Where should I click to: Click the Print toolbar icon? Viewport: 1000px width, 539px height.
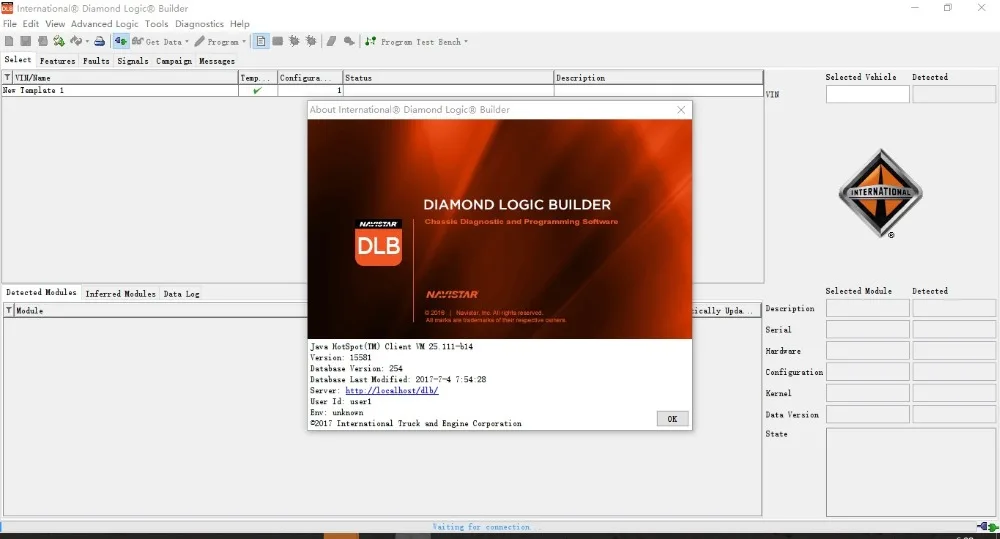(x=99, y=41)
